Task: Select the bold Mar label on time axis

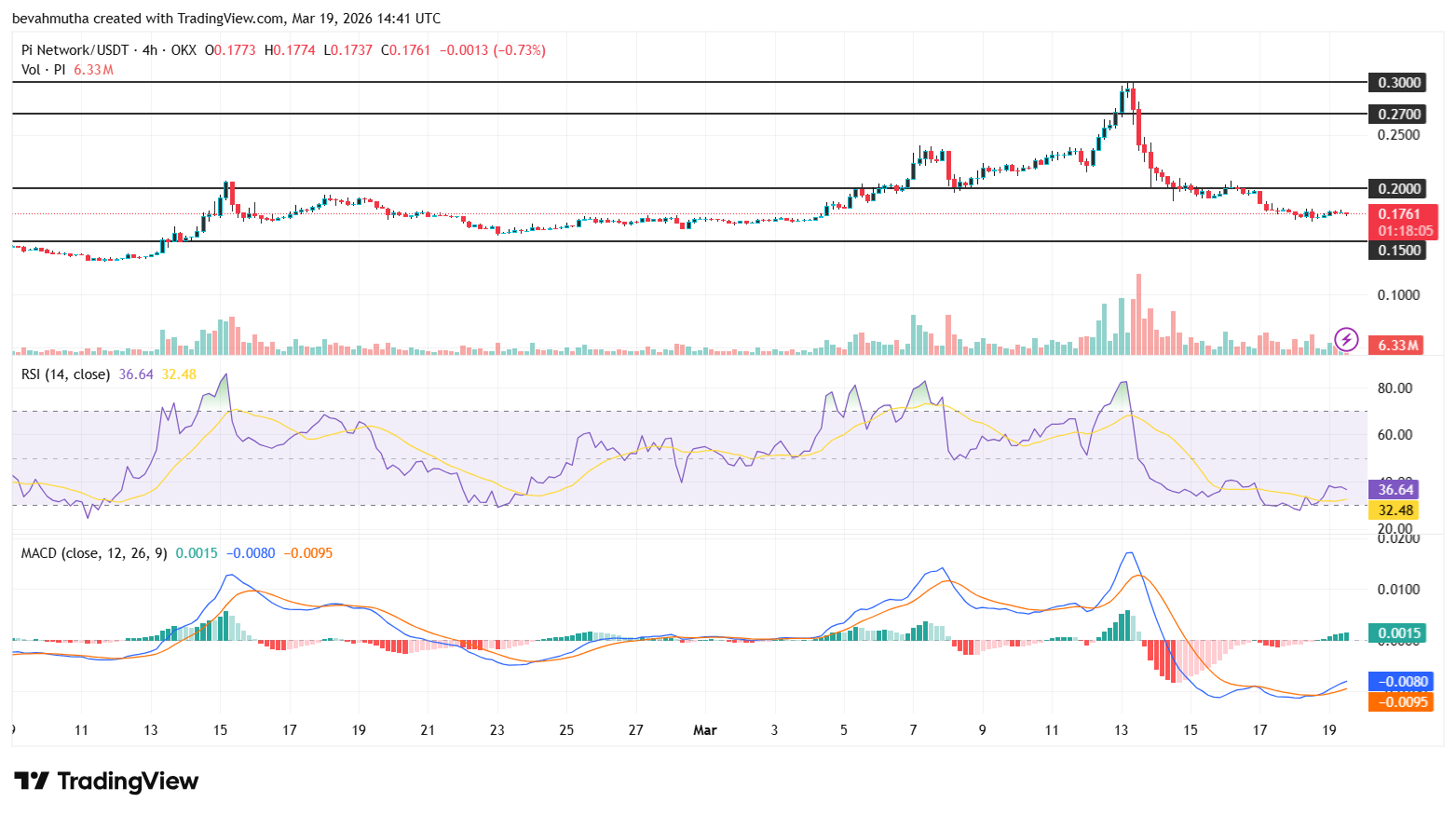Action: point(705,730)
